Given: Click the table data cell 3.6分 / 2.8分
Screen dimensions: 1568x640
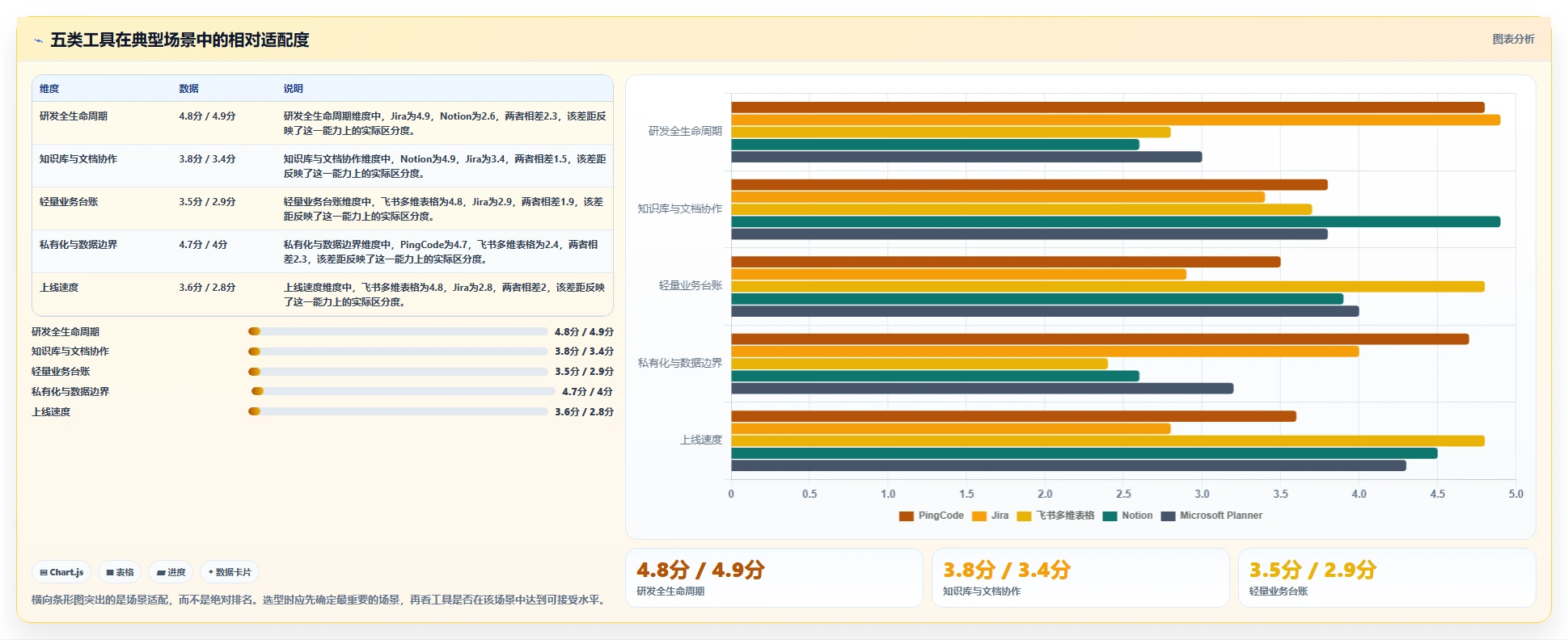Looking at the screenshot, I should (207, 288).
